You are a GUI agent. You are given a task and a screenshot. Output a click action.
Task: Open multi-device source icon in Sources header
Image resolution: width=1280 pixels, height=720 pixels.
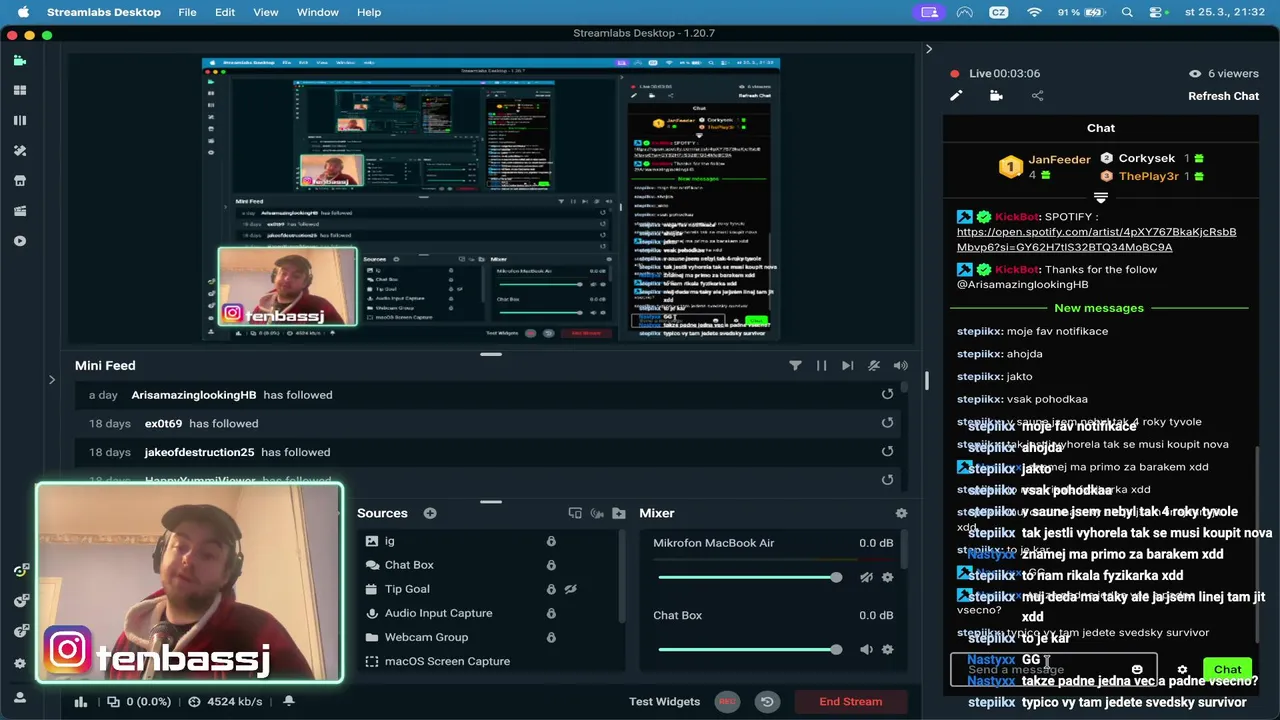[575, 513]
